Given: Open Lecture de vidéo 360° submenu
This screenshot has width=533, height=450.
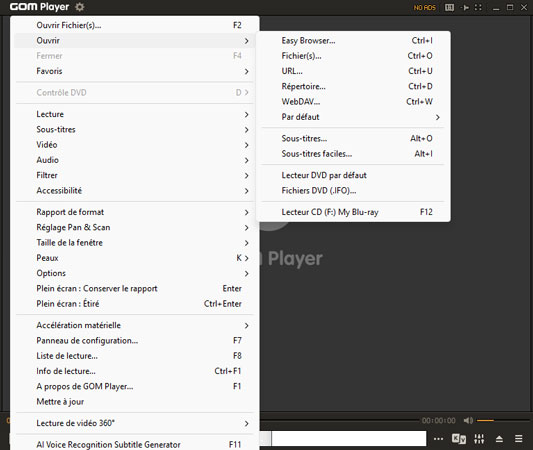Looking at the screenshot, I should (x=135, y=423).
